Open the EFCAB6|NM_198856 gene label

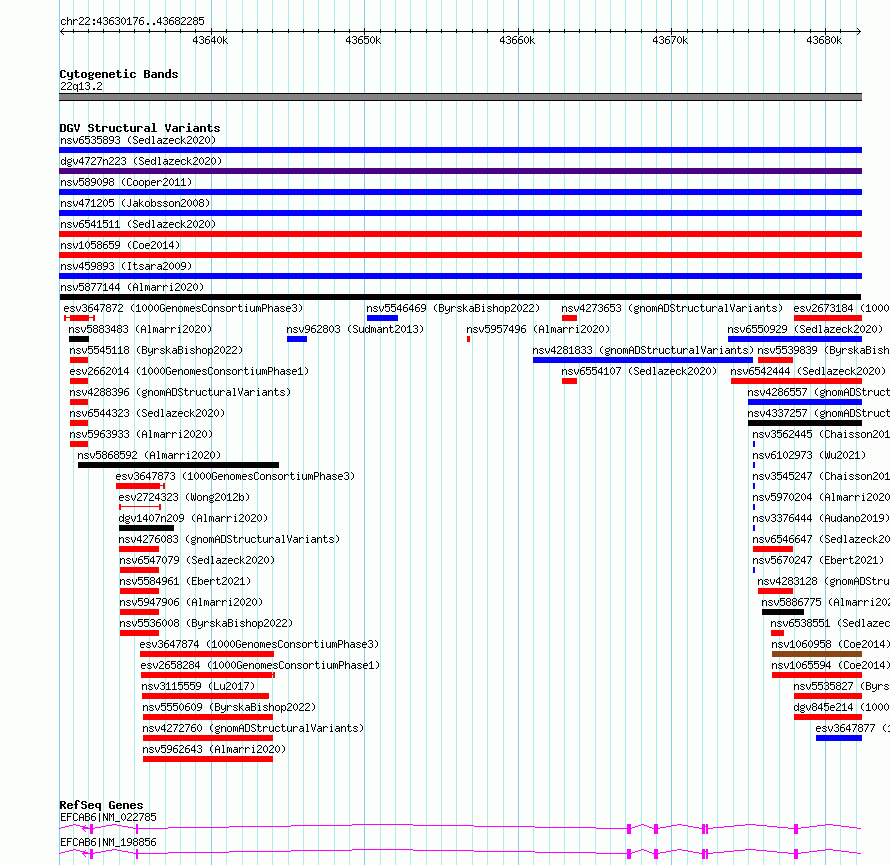[x=108, y=842]
